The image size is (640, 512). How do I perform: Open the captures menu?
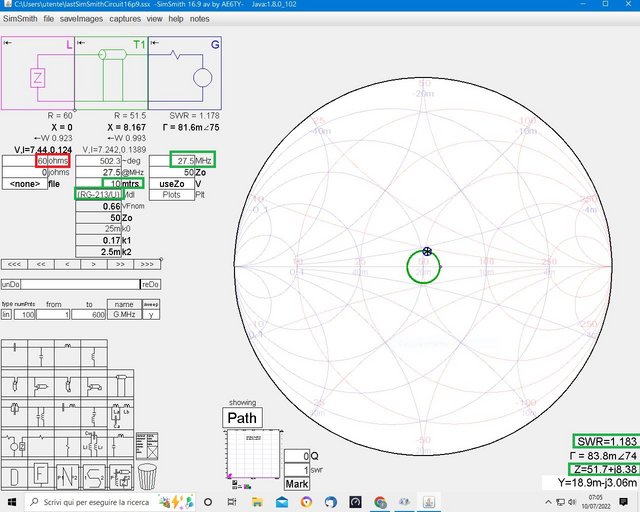coord(125,19)
